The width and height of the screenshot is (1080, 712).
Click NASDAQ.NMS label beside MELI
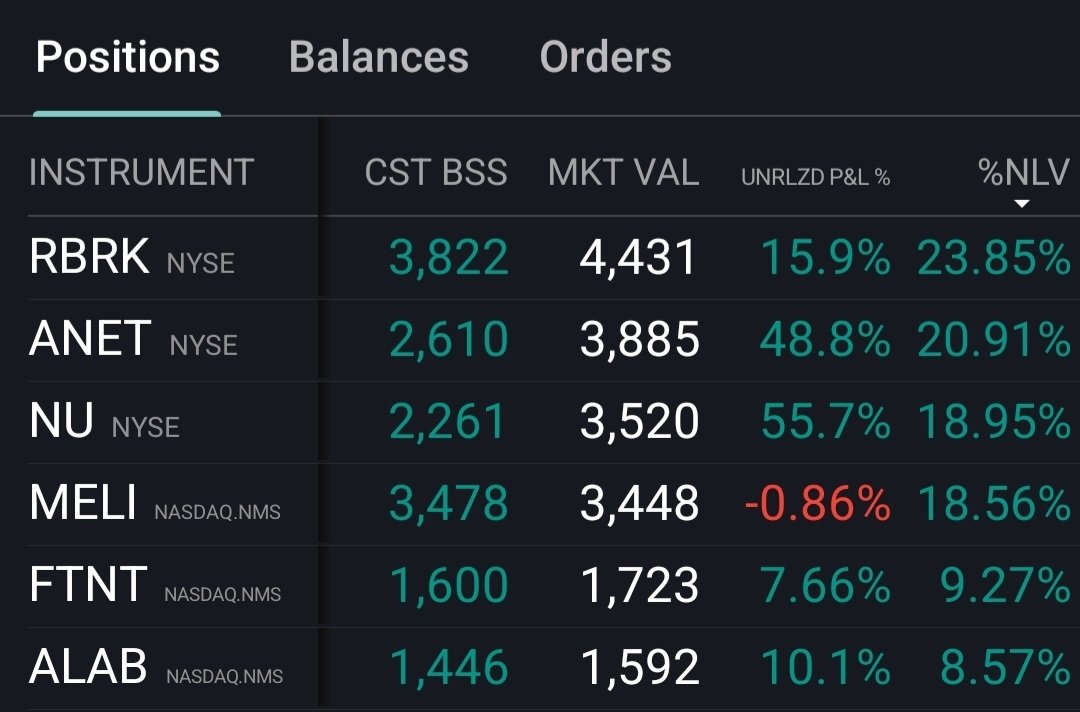(x=217, y=512)
